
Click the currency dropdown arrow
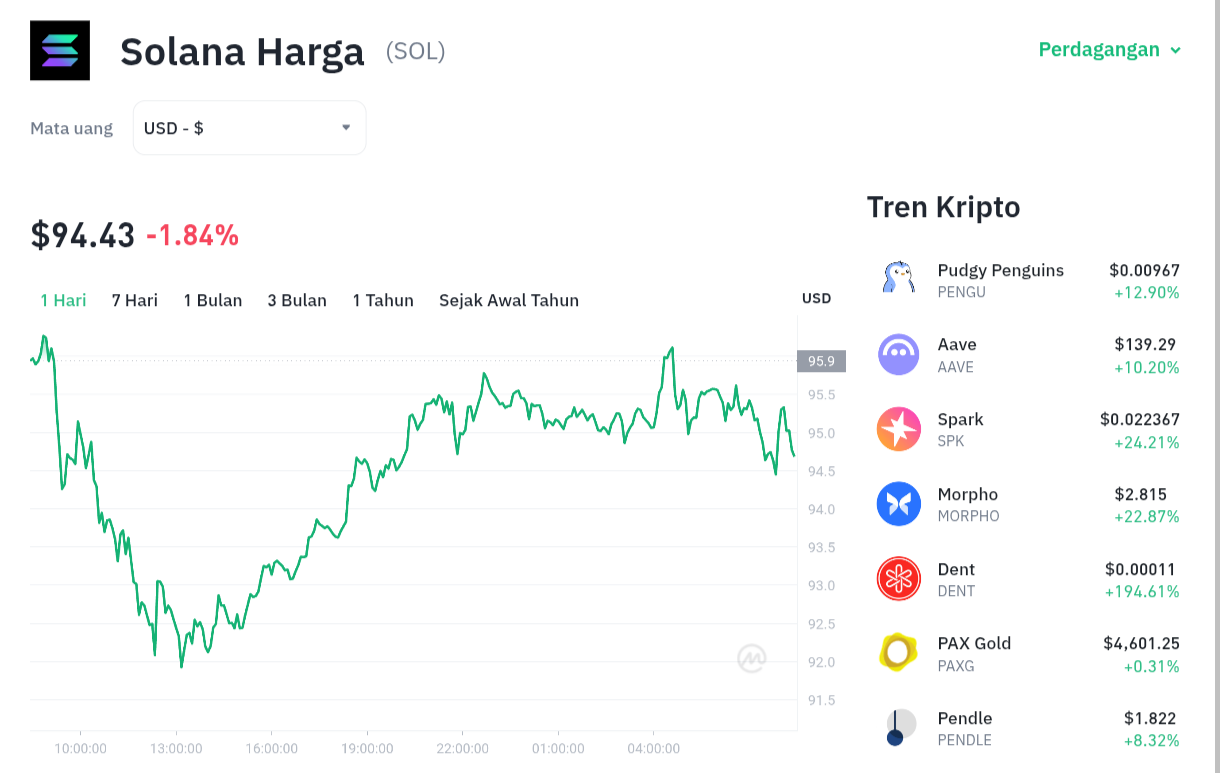(x=346, y=128)
